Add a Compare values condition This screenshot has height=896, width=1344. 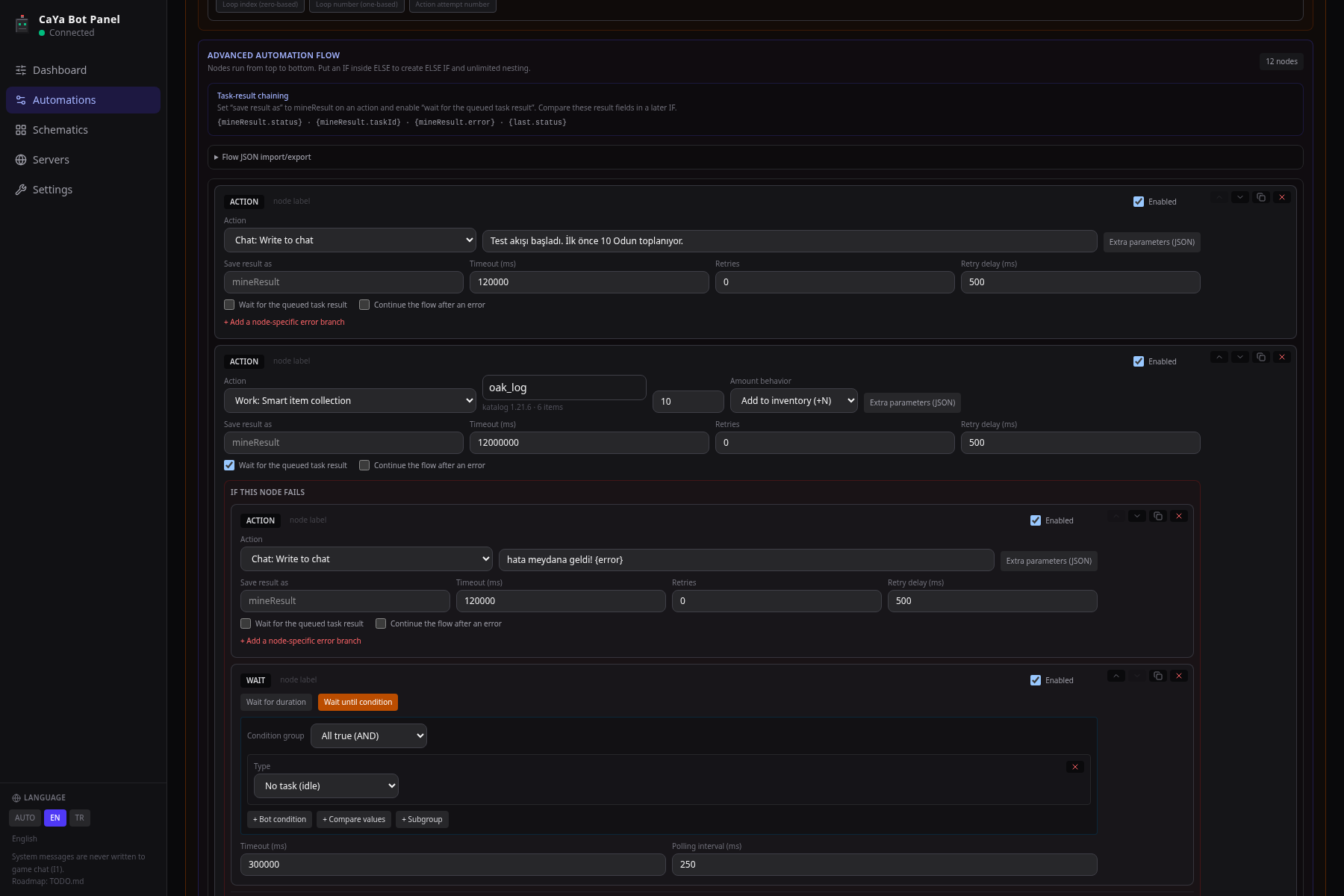354,820
